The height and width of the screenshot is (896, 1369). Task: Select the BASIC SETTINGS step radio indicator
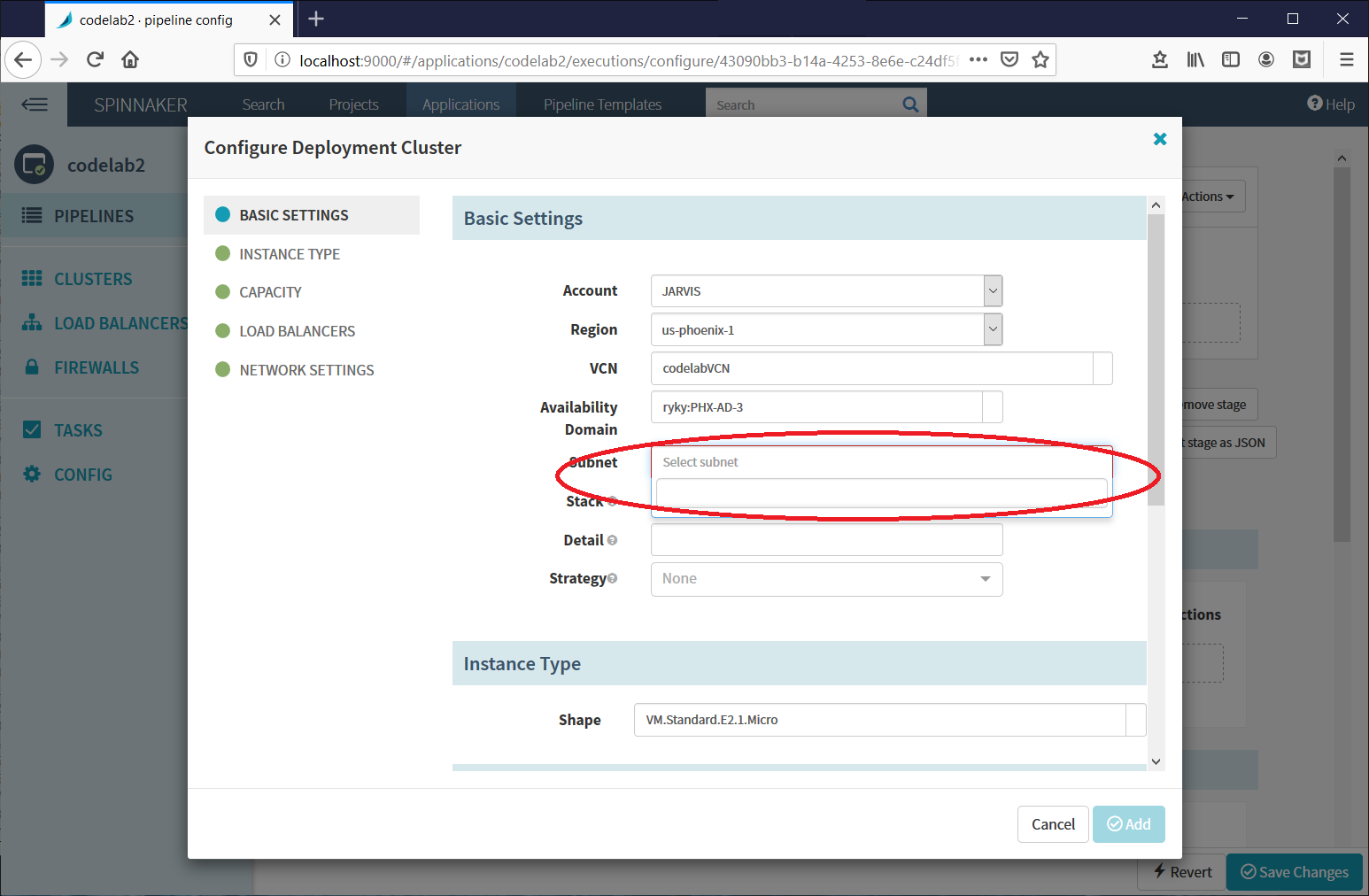click(221, 214)
